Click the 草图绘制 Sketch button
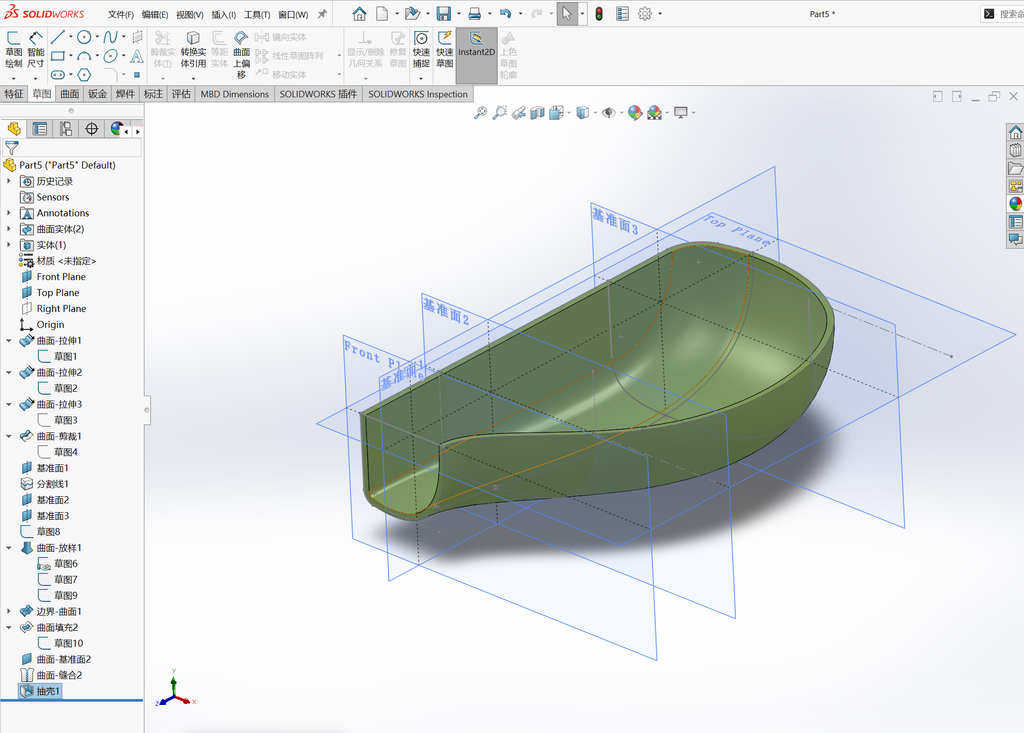Viewport: 1024px width, 733px height. coord(13,50)
